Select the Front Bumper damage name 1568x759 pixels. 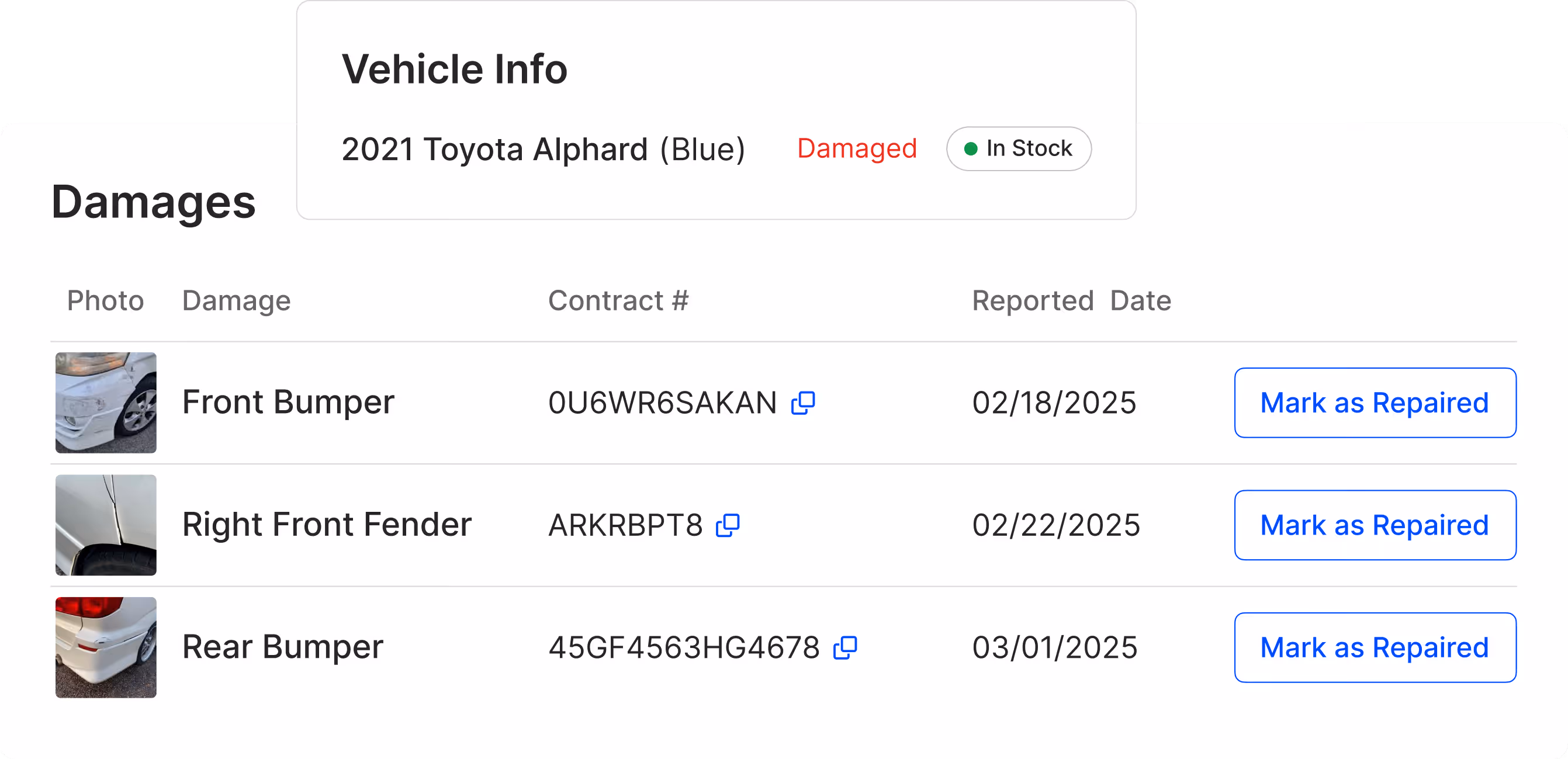pyautogui.click(x=289, y=403)
